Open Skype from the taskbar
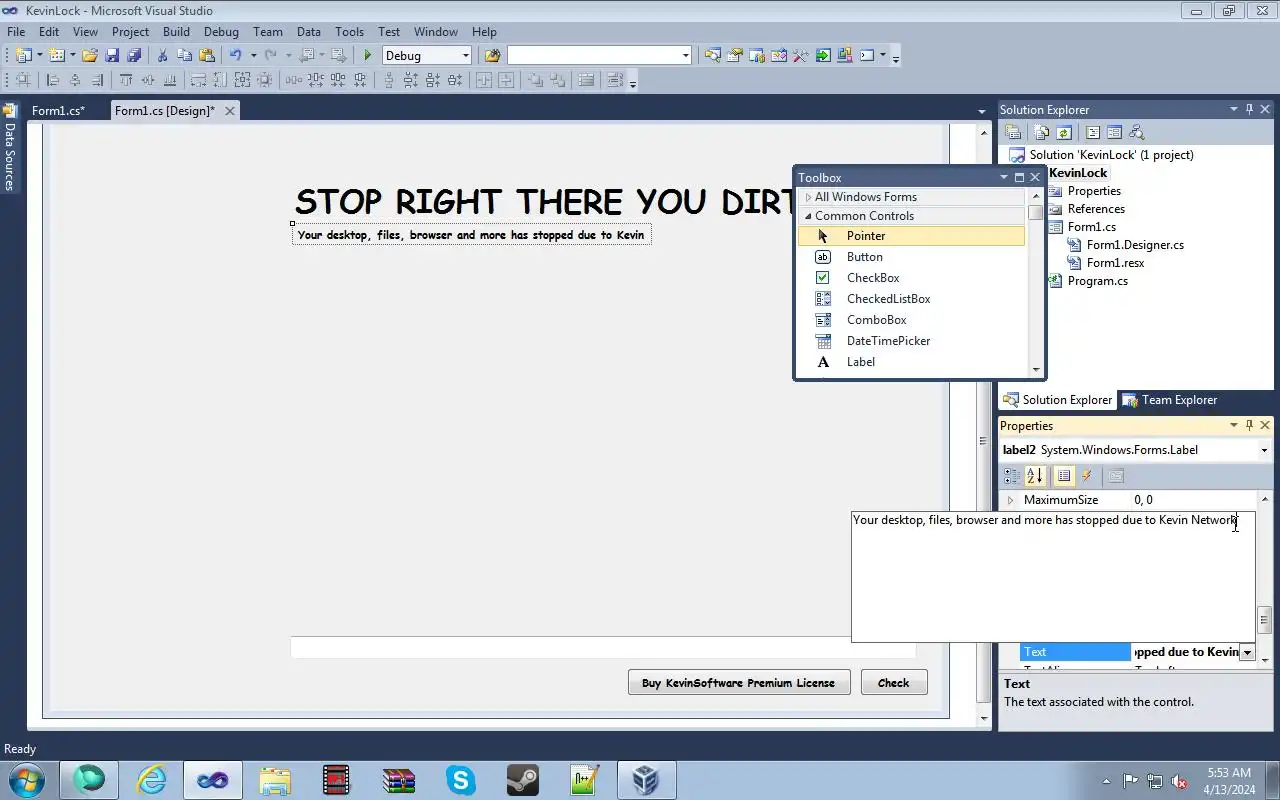Image resolution: width=1280 pixels, height=800 pixels. tap(461, 780)
